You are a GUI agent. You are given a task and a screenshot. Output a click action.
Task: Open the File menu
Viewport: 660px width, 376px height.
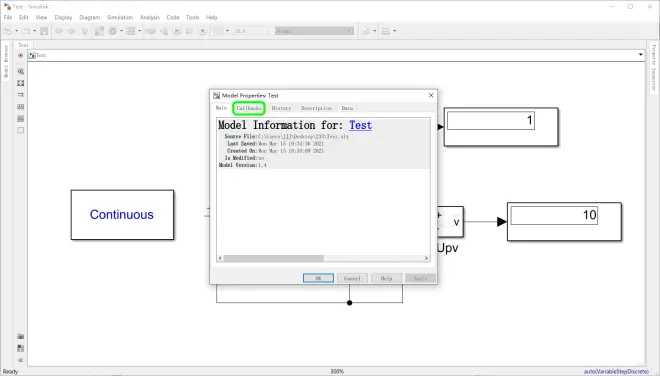(x=8, y=18)
